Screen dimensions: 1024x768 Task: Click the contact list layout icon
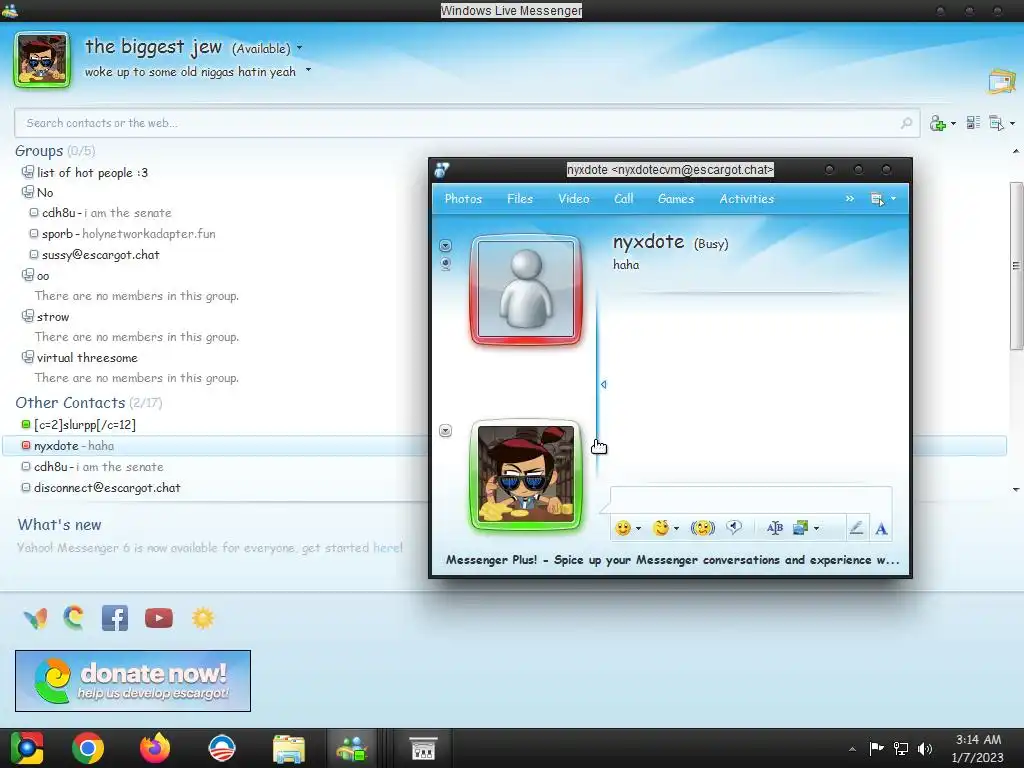[x=973, y=123]
